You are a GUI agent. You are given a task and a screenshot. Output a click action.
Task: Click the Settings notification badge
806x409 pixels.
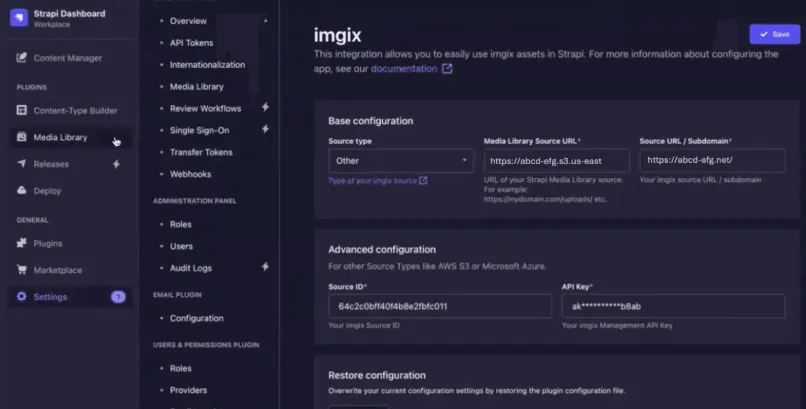click(118, 296)
